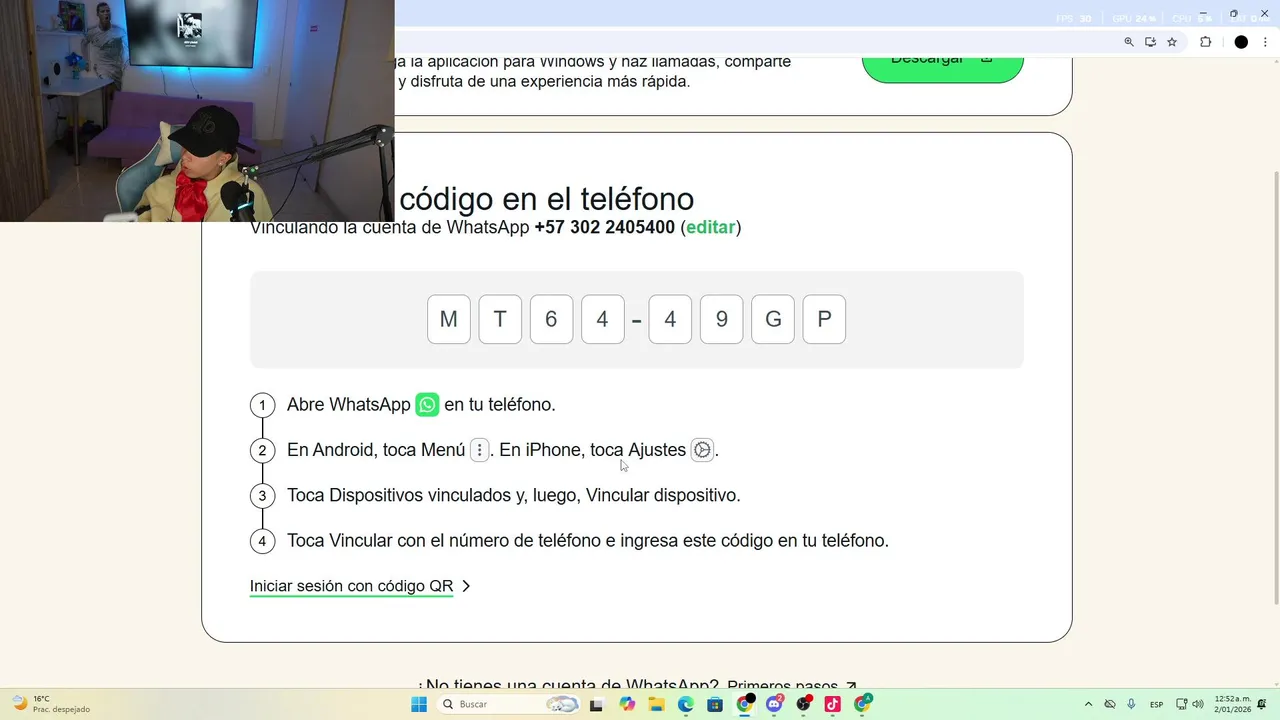Image resolution: width=1280 pixels, height=720 pixels.
Task: Click the volume speaker icon in tray
Action: [1198, 704]
